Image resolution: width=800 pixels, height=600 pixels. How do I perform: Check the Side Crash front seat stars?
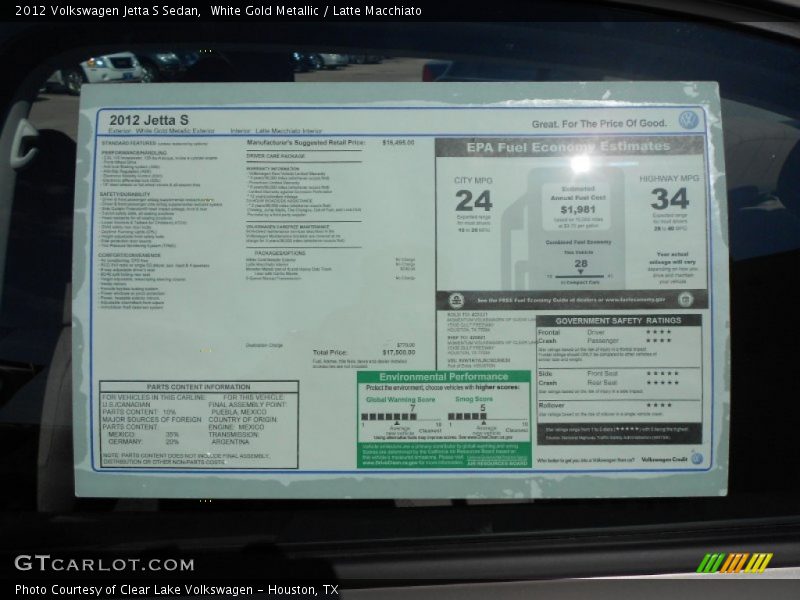click(662, 373)
